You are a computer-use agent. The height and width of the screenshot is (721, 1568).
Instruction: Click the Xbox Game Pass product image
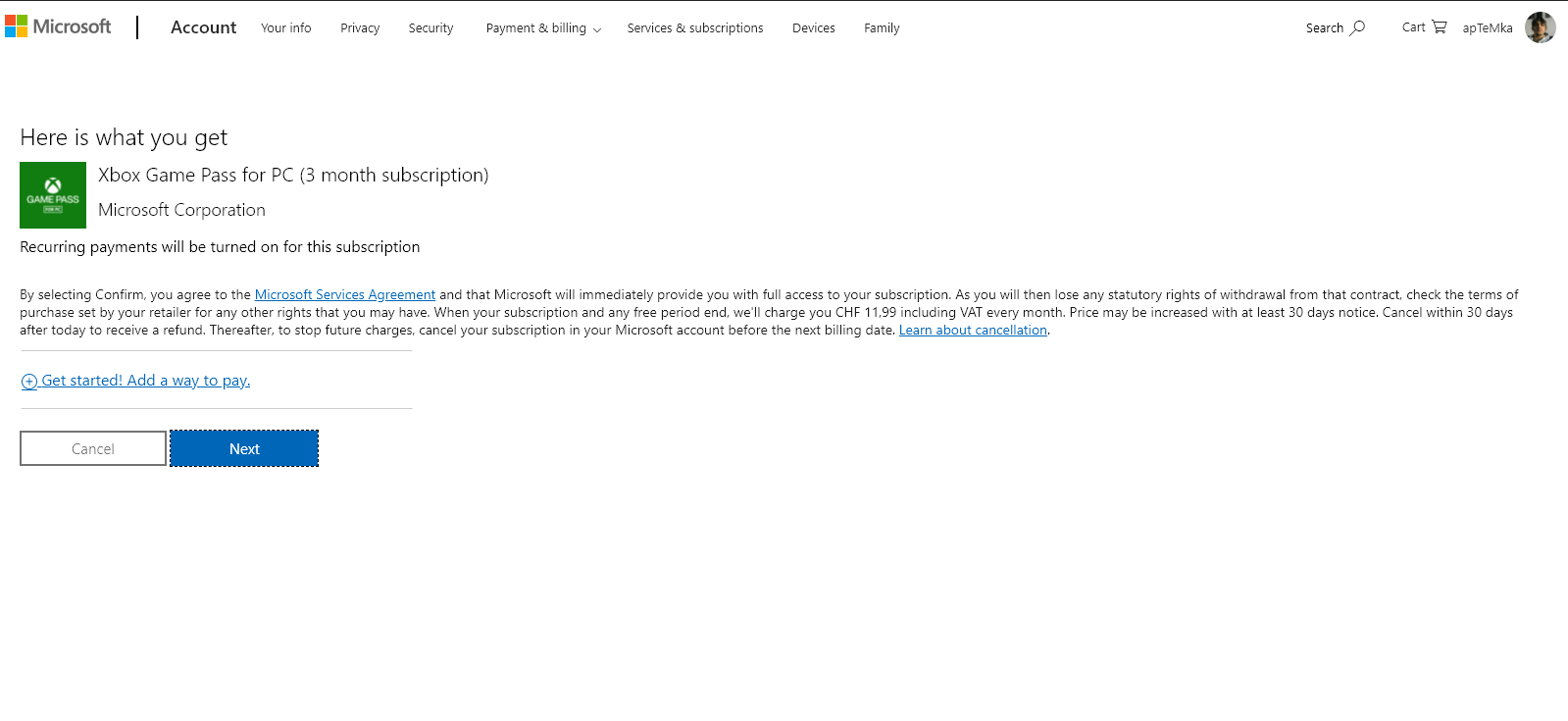(x=53, y=195)
